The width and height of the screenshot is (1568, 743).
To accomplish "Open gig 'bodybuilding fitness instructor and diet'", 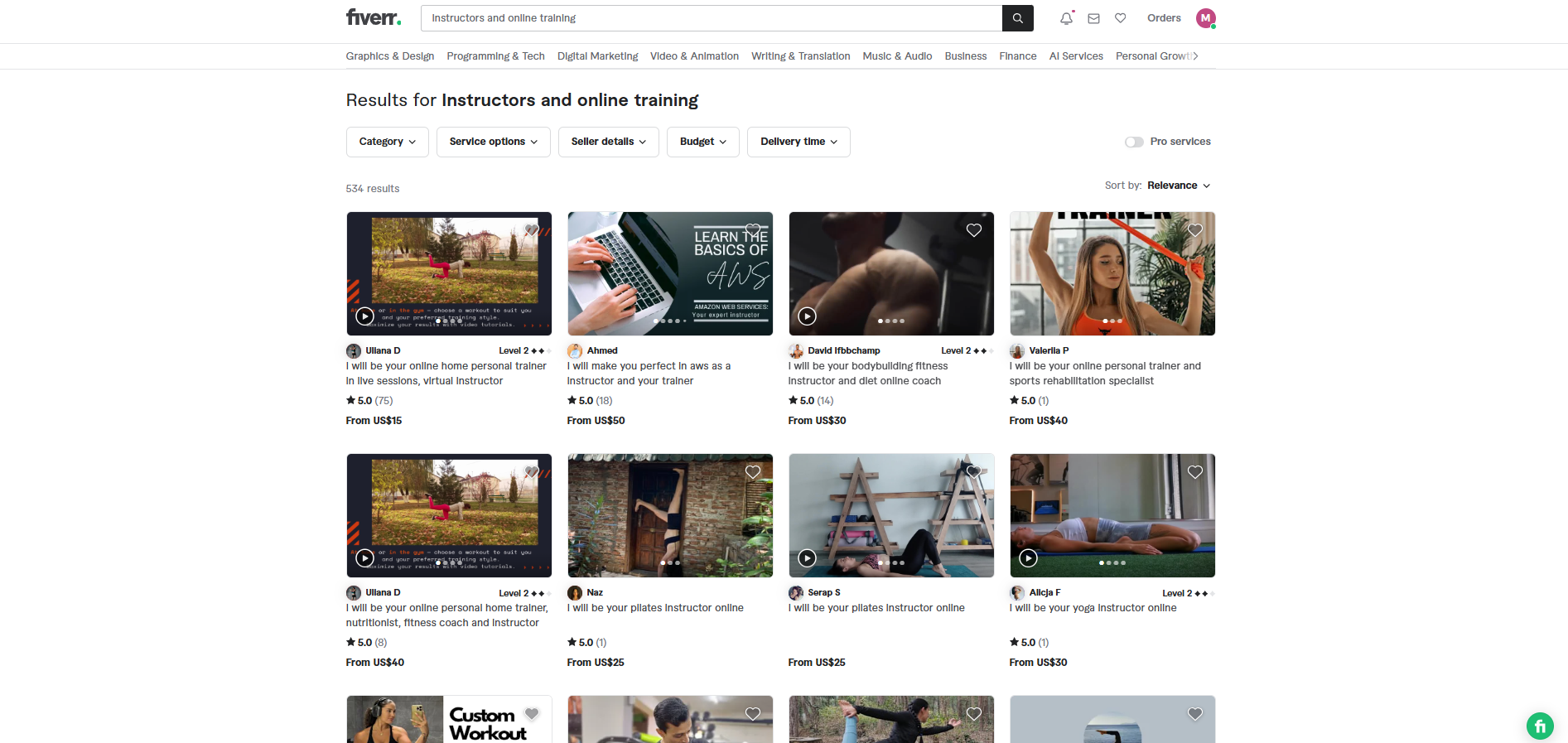I will coord(868,374).
